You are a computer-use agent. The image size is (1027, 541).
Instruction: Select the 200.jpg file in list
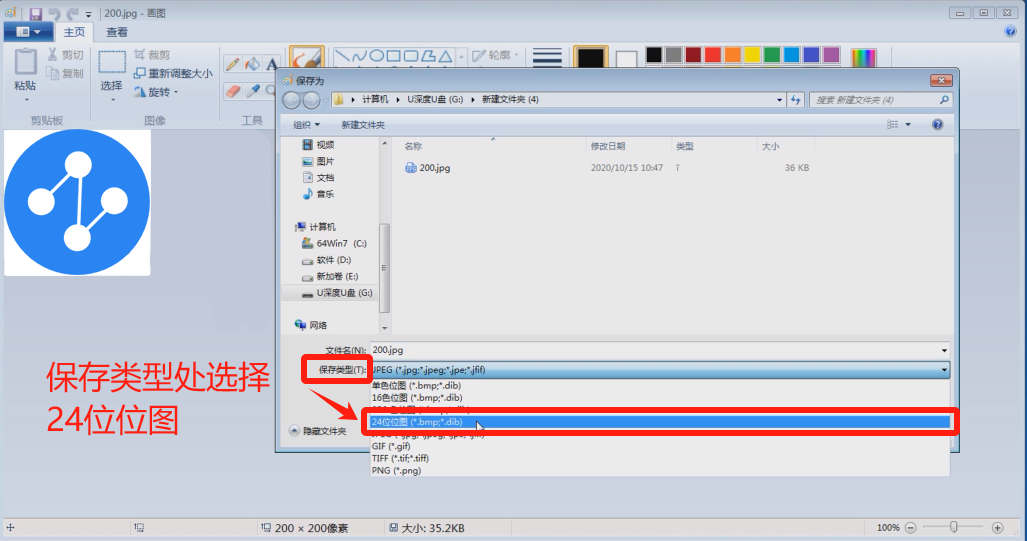pos(434,168)
